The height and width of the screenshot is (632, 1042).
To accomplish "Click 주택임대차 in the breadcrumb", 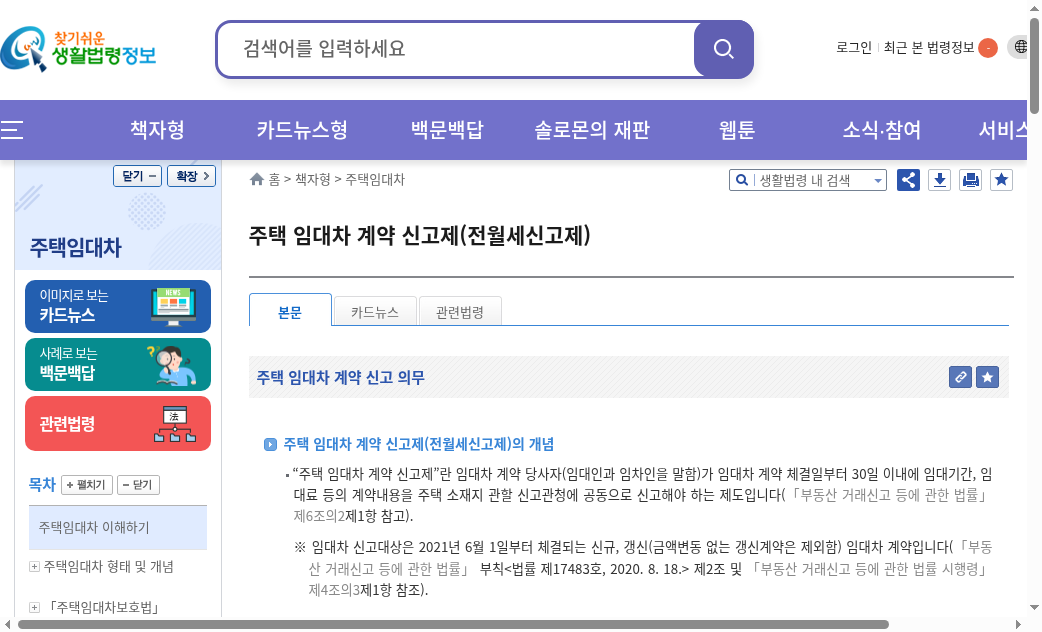I will [x=375, y=179].
